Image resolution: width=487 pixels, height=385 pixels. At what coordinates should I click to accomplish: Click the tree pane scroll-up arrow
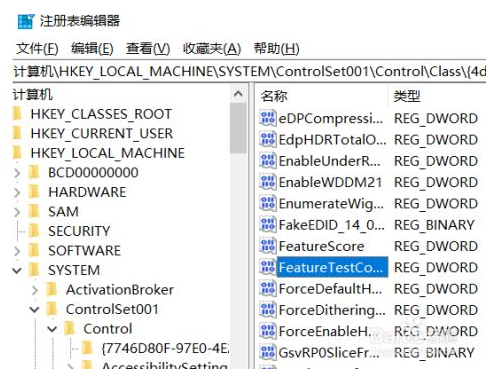[238, 94]
